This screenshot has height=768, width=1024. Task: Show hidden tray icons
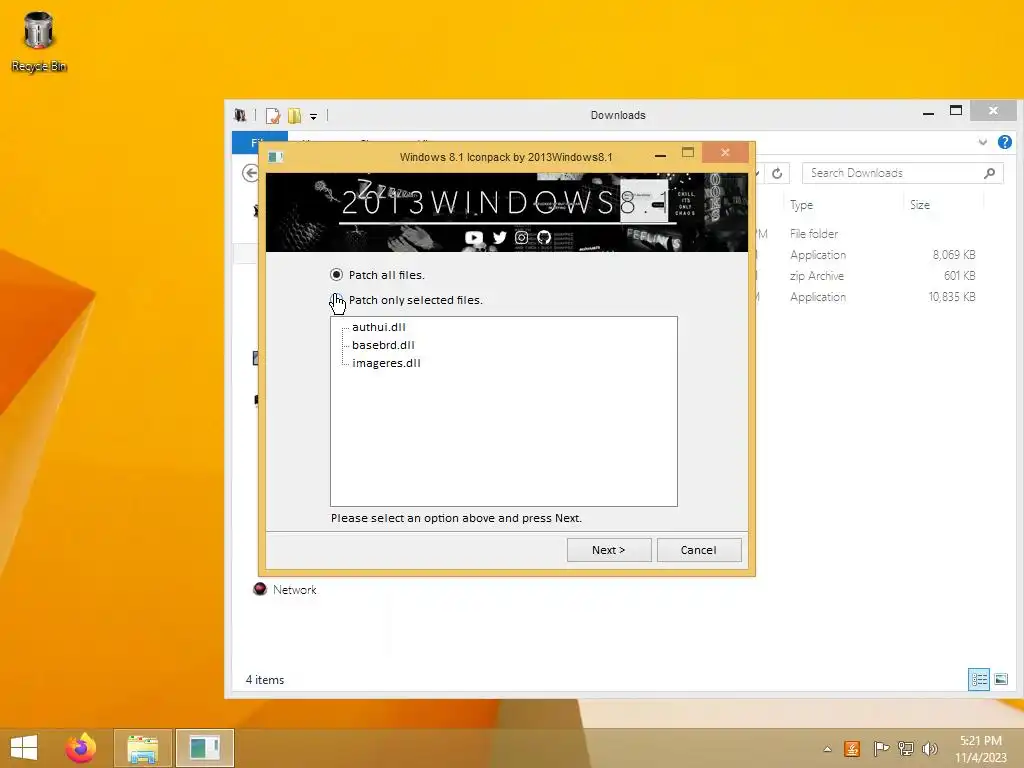point(827,749)
